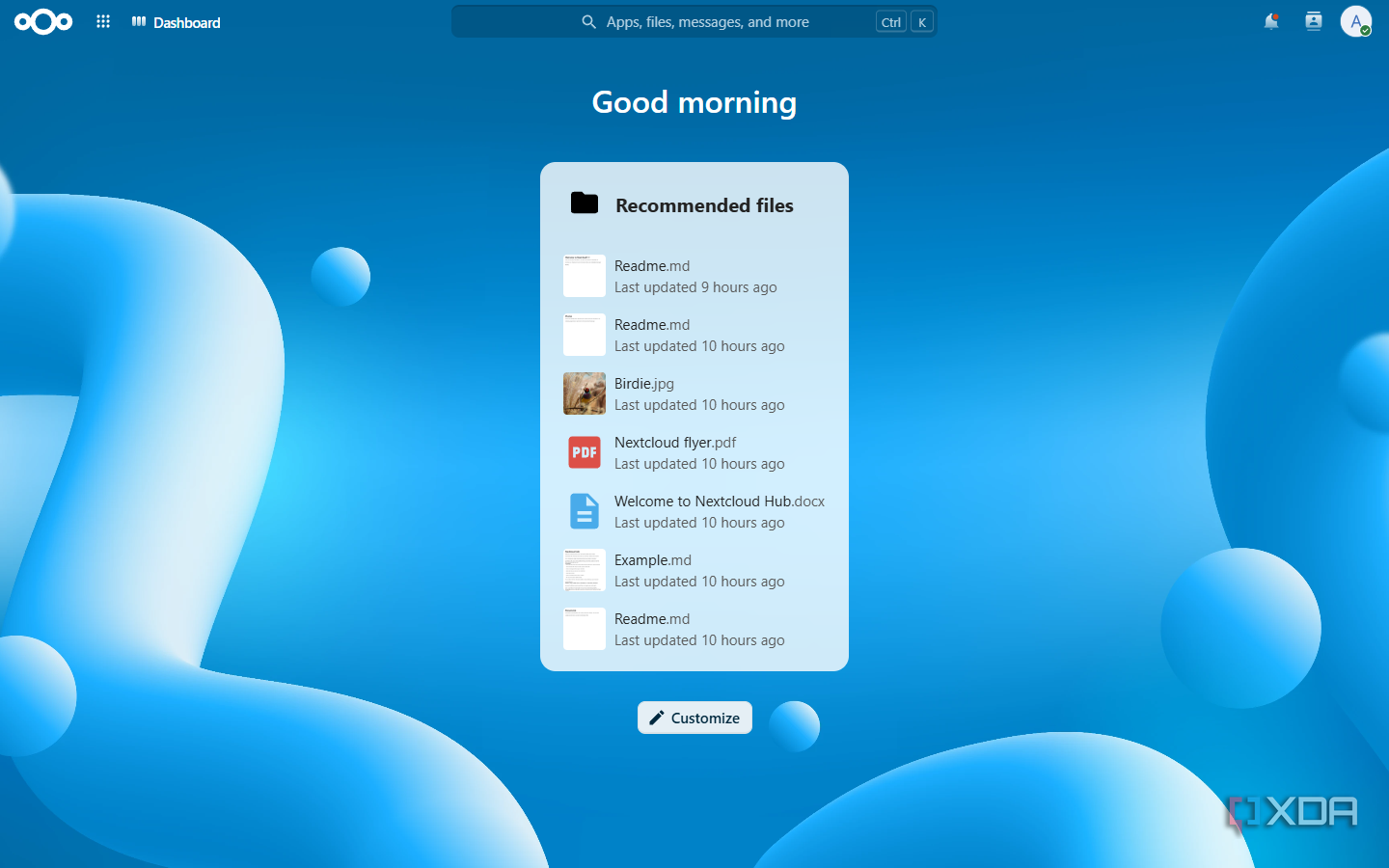Open the Dashboard menu item
1389x868 pixels.
coord(177,22)
